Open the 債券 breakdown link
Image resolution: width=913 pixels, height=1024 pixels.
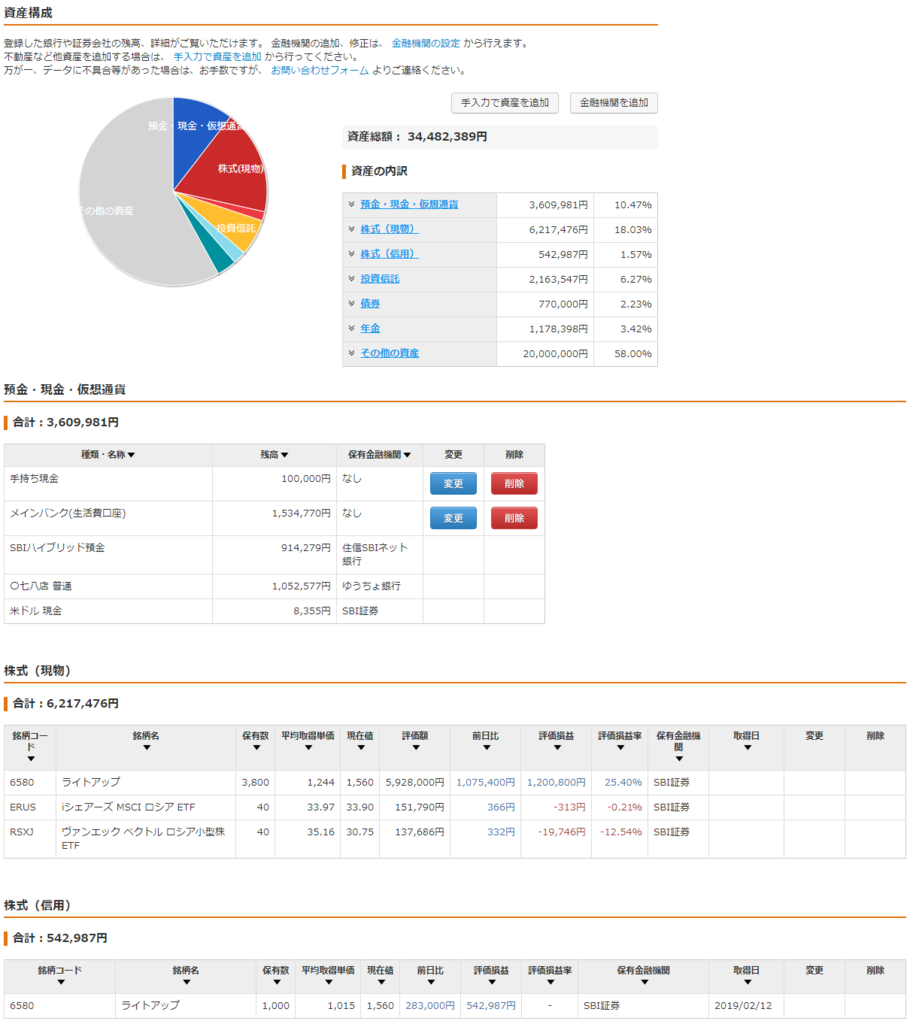(370, 304)
